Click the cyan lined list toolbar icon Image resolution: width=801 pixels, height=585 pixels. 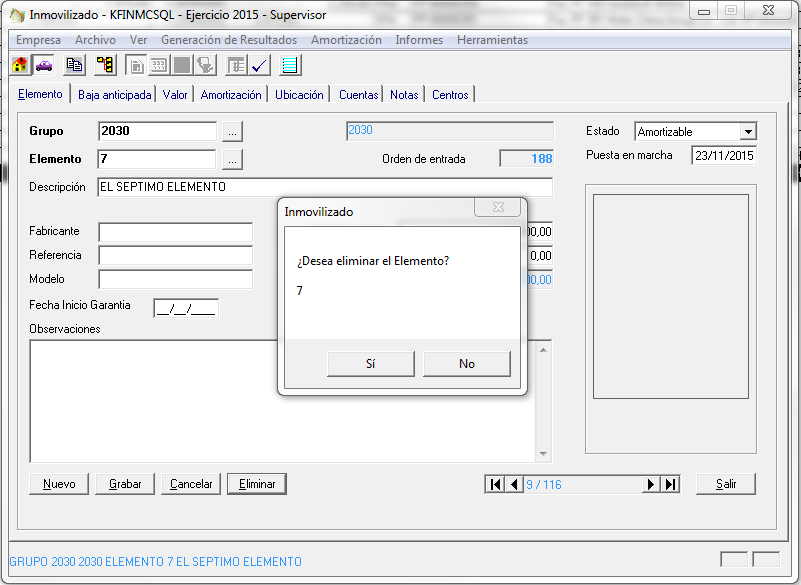tap(290, 66)
